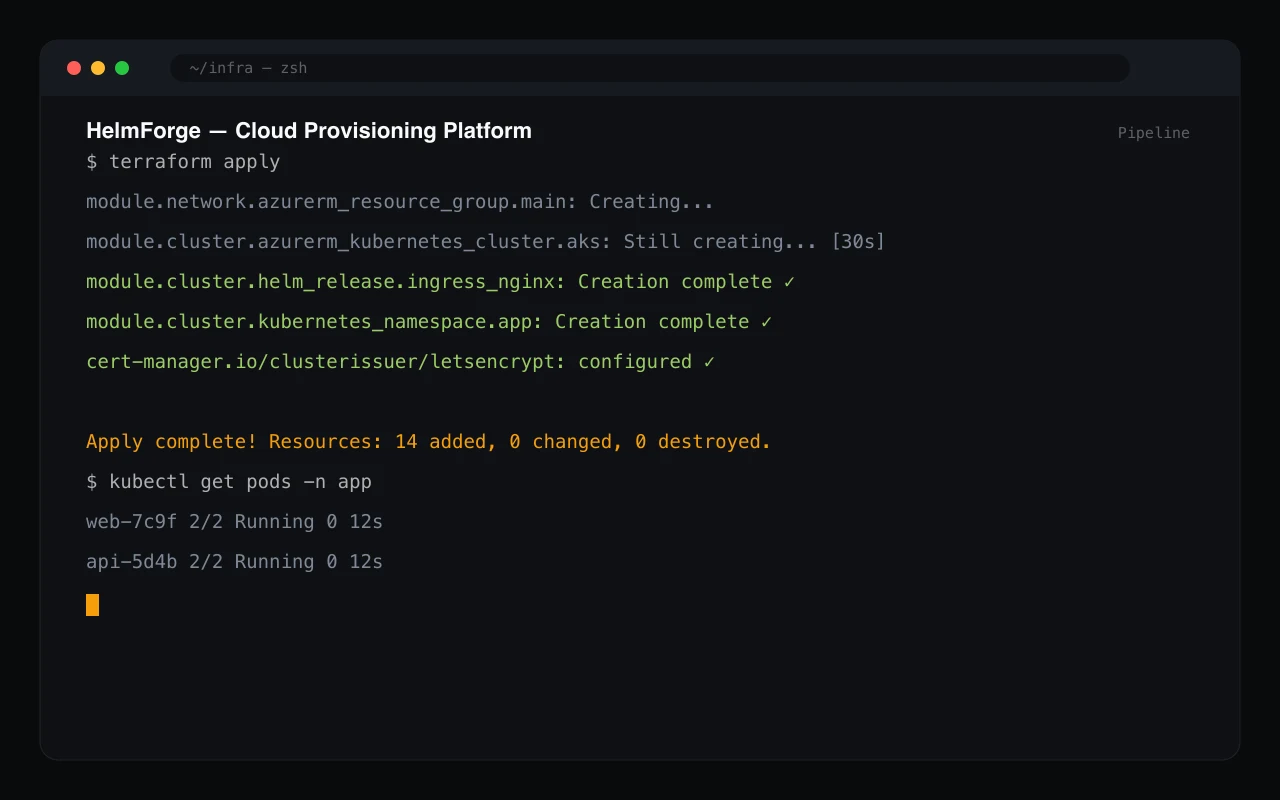Click the azurerm_resource_group.main Creating line
This screenshot has width=1280, height=800.
pyautogui.click(x=400, y=202)
